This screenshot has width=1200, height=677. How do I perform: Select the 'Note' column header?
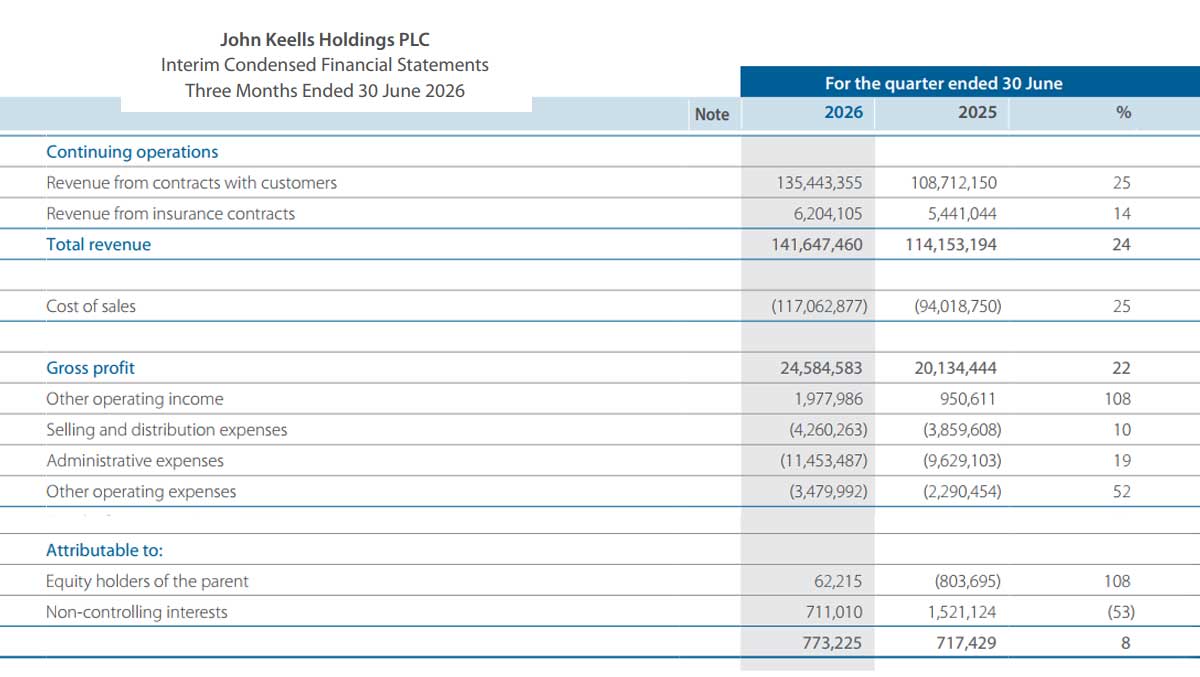(x=712, y=114)
